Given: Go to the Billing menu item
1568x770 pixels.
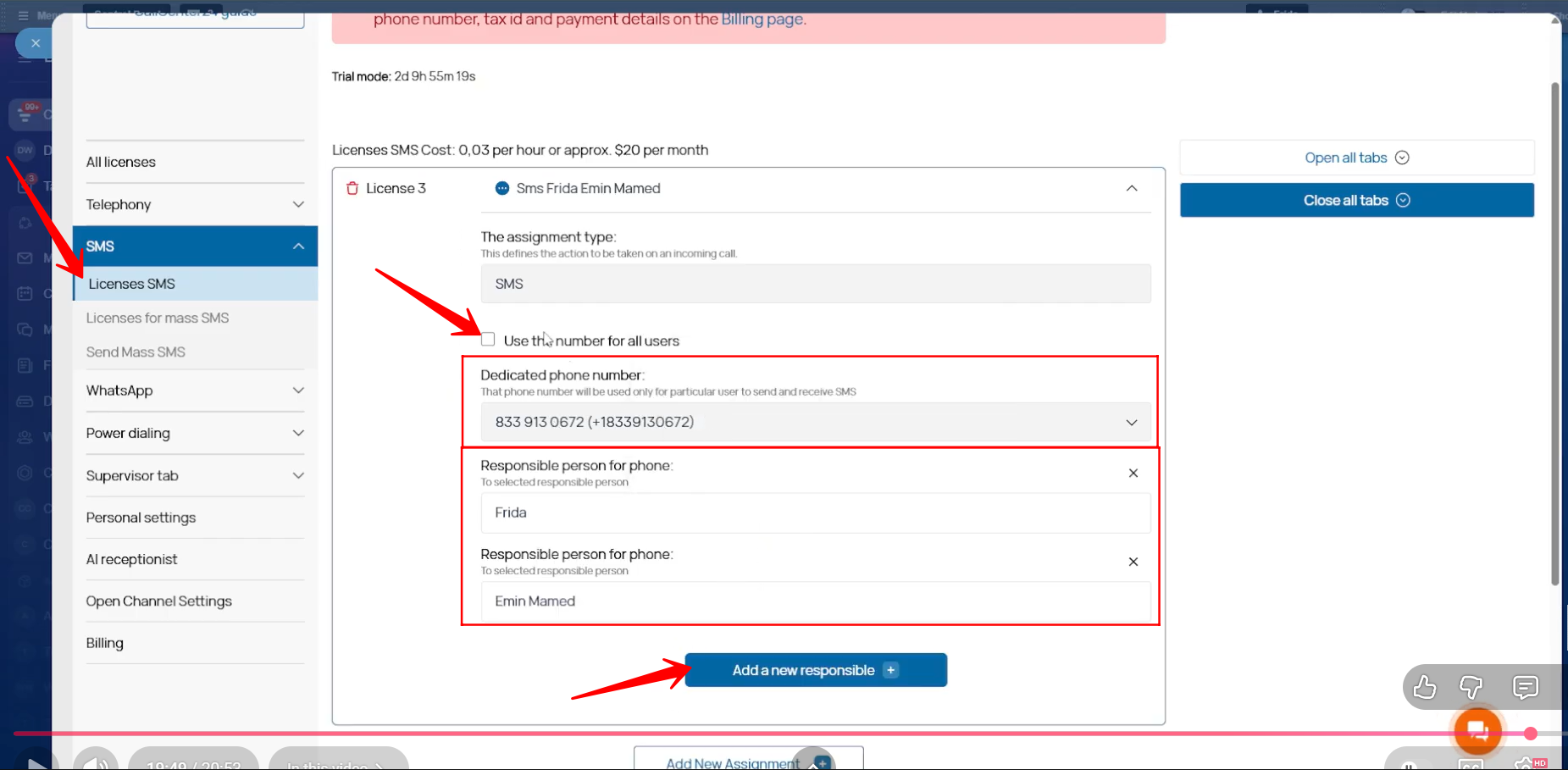Looking at the screenshot, I should click(x=105, y=643).
